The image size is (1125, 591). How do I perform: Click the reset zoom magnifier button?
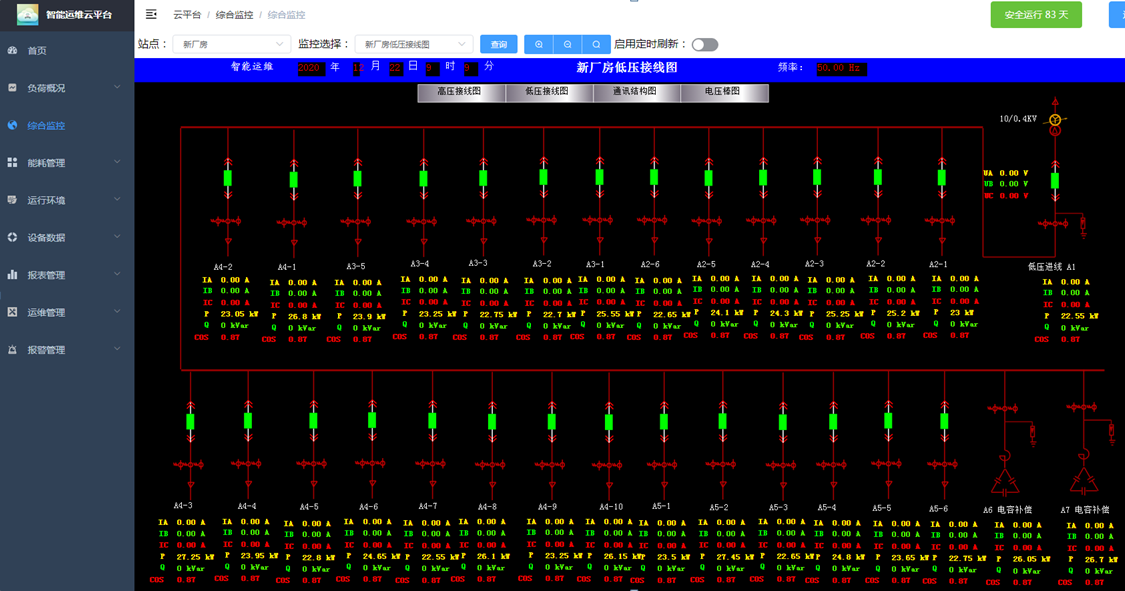596,44
